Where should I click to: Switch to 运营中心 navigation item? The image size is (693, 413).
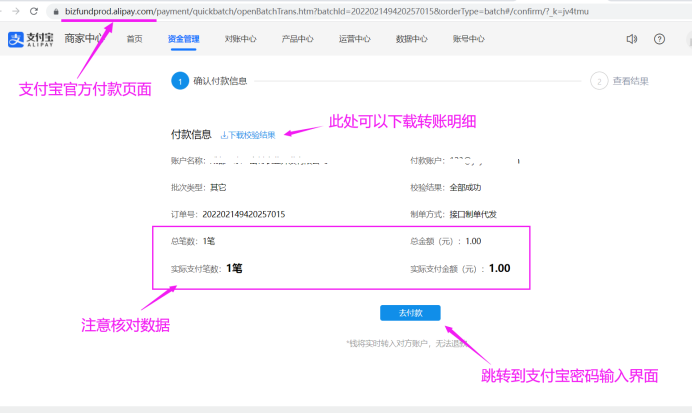pos(354,40)
